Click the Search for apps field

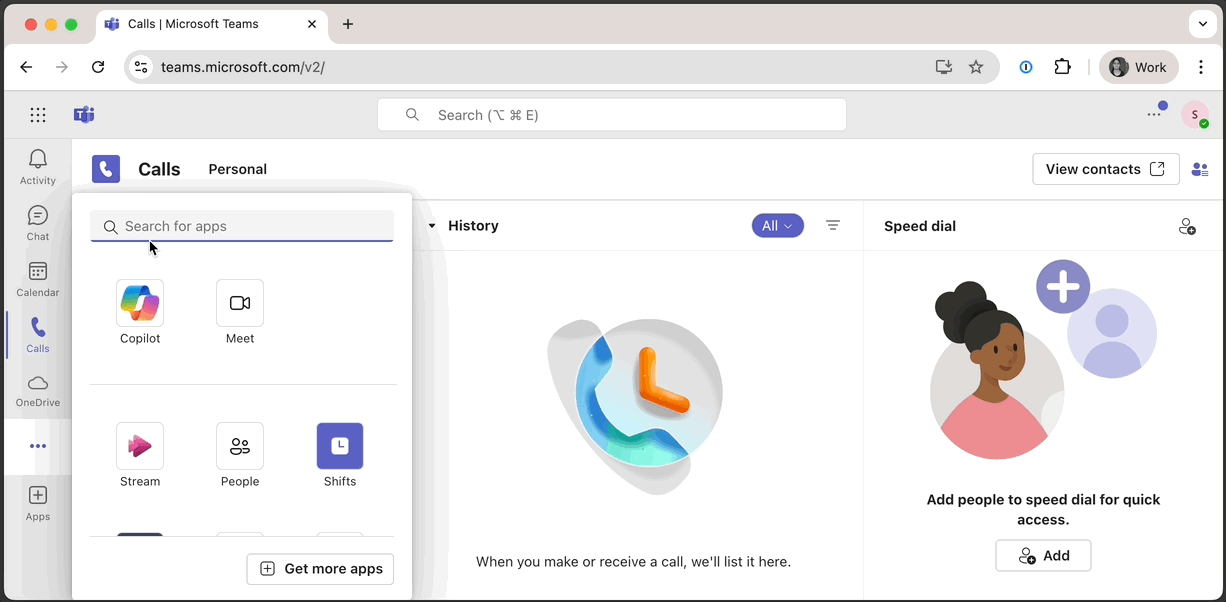point(242,226)
